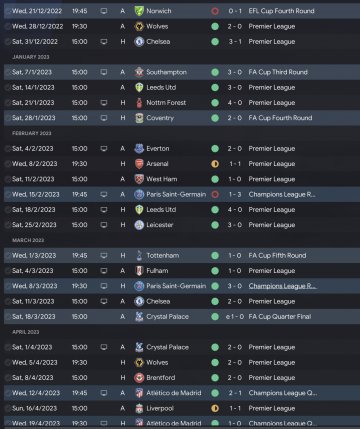Collapse the APRIL 2023 month header
Screen dimensions: 360x429
coord(26,332)
